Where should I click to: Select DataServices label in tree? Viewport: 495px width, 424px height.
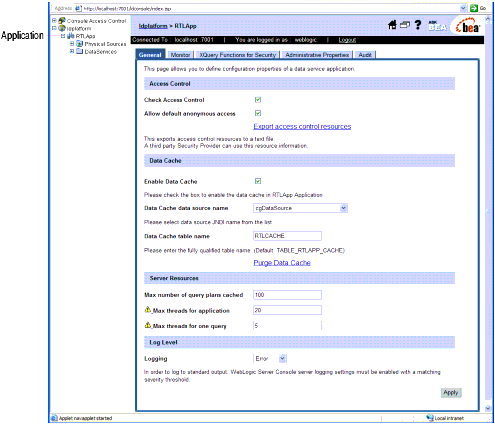point(101,52)
